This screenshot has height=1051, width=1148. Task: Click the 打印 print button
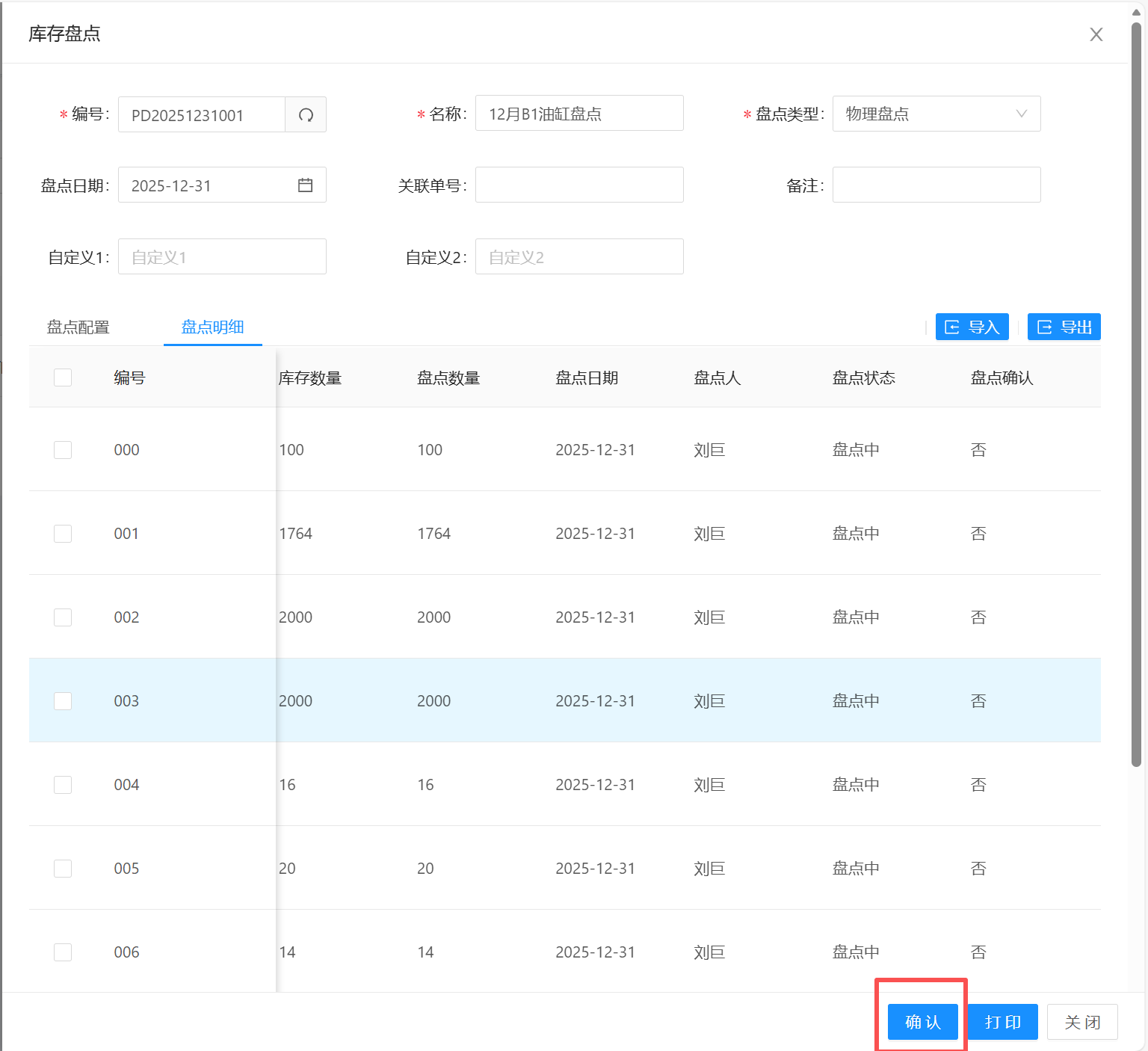[1003, 1022]
